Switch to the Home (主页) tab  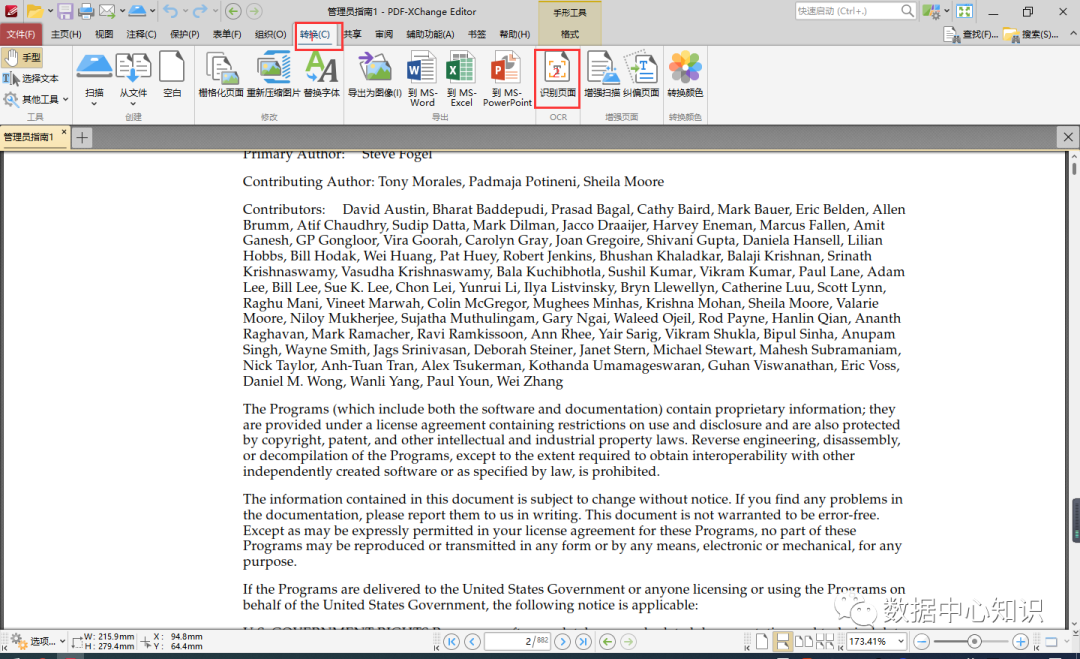66,34
